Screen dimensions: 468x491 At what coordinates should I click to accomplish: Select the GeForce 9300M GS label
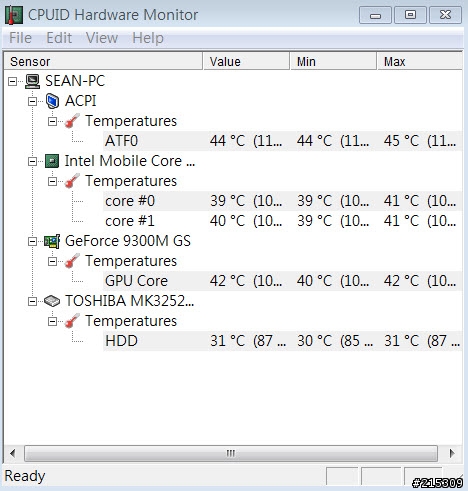[128, 241]
